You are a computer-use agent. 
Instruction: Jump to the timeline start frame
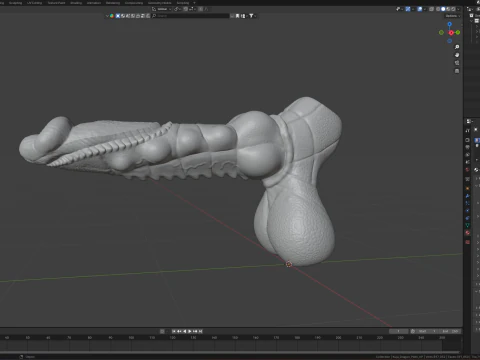[174, 331]
